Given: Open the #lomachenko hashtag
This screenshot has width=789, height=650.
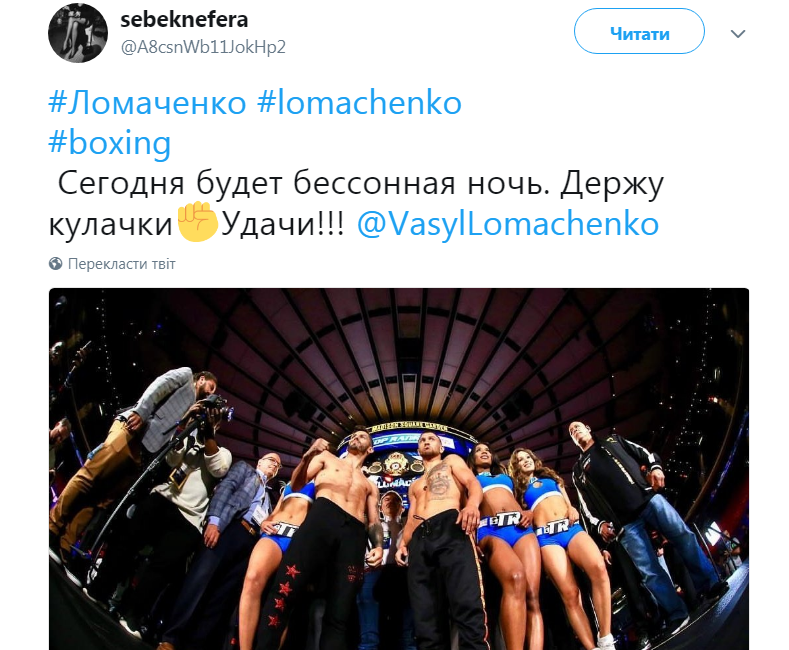Looking at the screenshot, I should click(359, 103).
